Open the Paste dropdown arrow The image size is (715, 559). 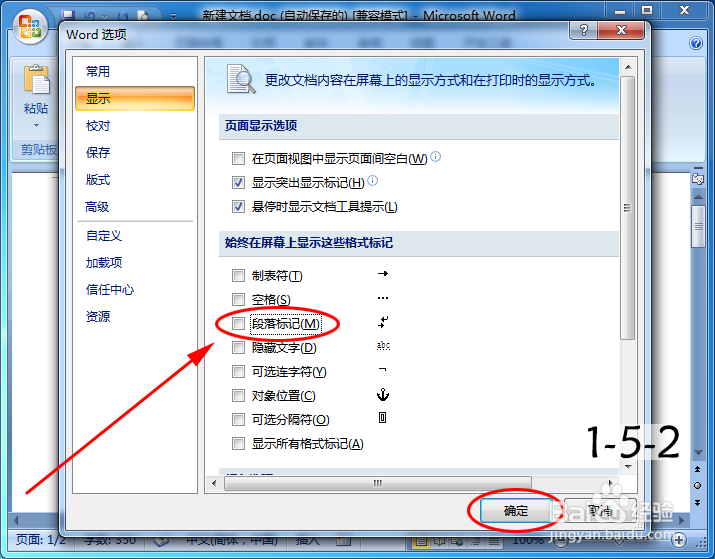[x=36, y=126]
